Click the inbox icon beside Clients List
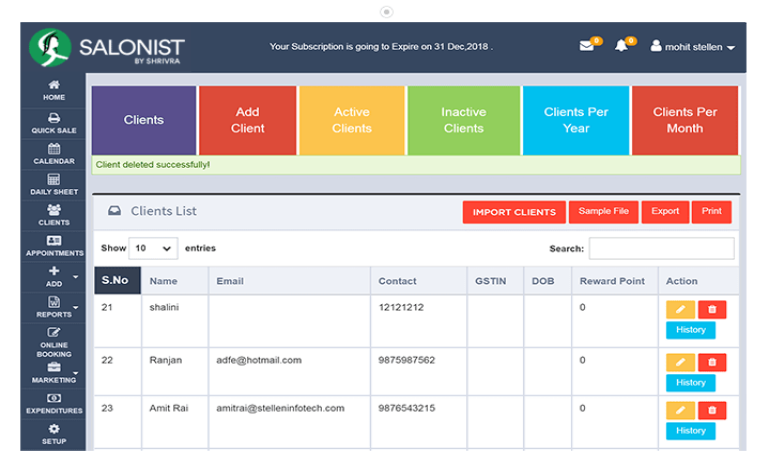The image size is (770, 470). [x=114, y=211]
